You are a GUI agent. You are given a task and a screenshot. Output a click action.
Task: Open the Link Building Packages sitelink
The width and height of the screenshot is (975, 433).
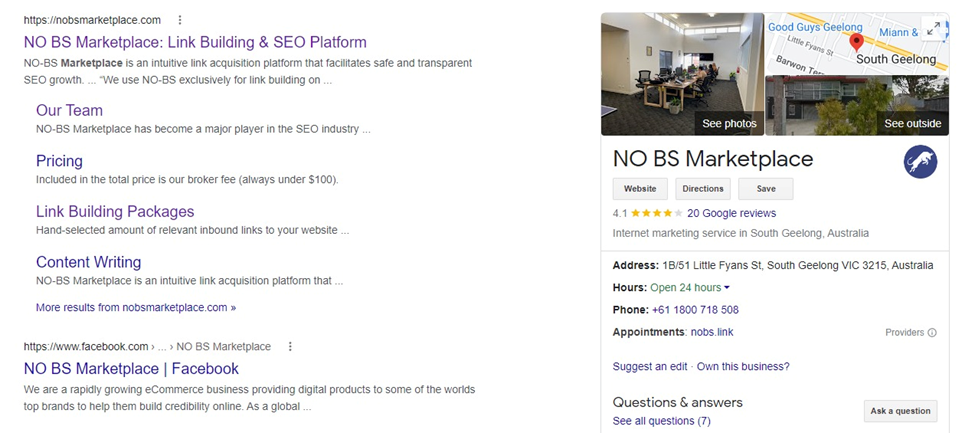[x=115, y=211]
